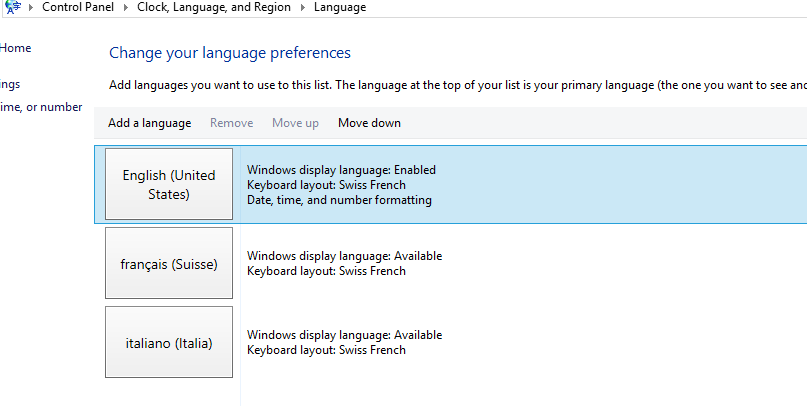Click Move down in the toolbar
807x406 pixels.
click(369, 123)
